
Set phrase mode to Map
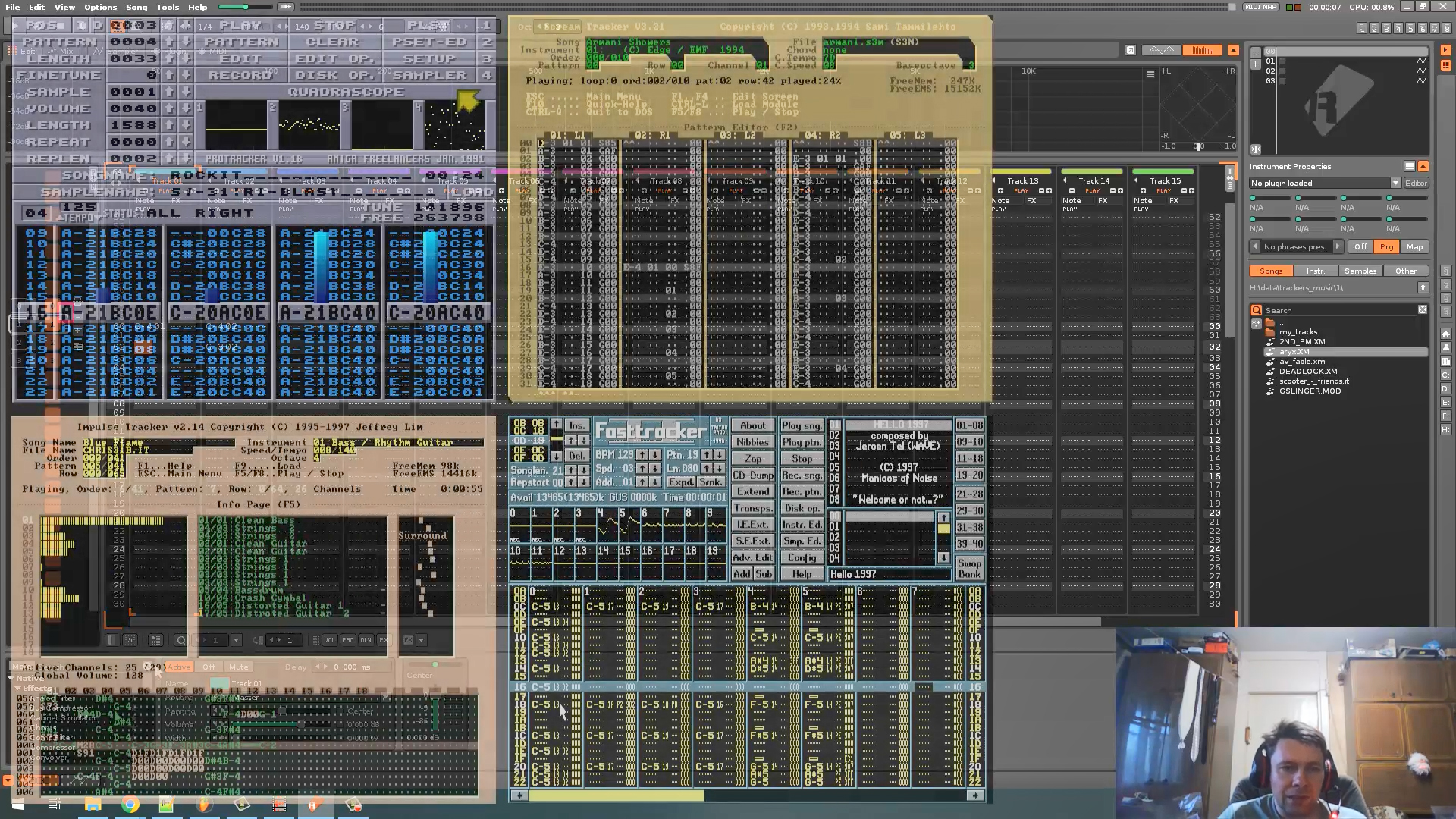coord(1414,246)
